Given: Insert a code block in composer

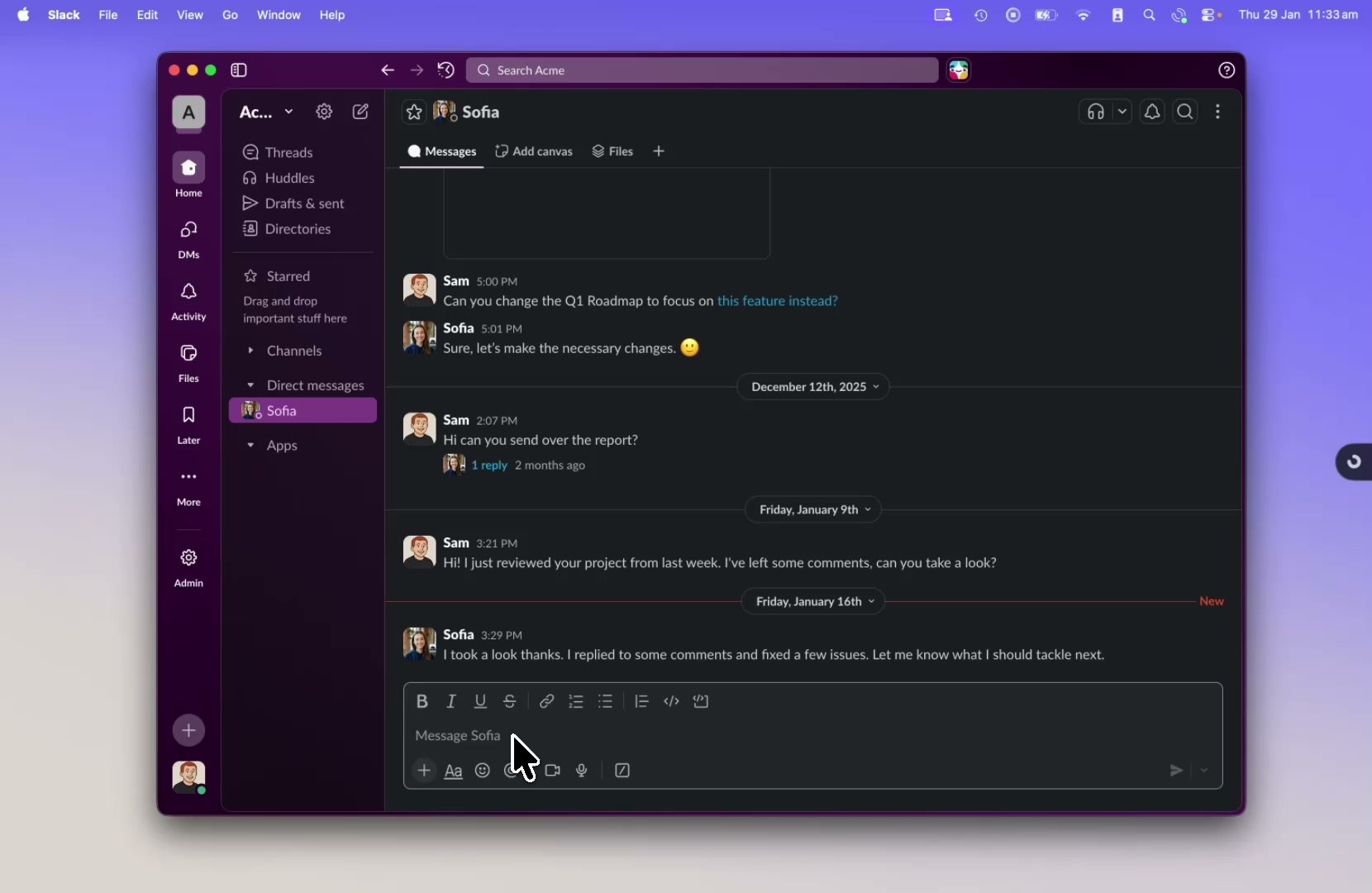Looking at the screenshot, I should coord(702,701).
